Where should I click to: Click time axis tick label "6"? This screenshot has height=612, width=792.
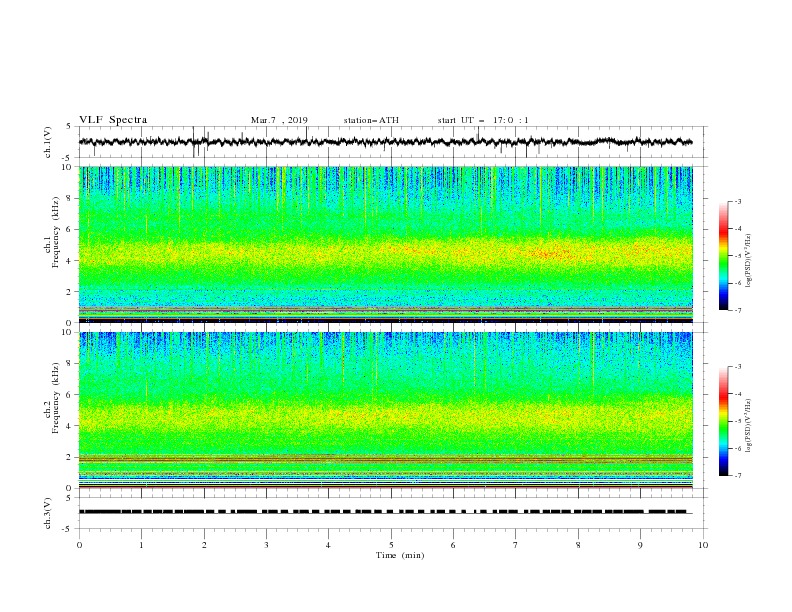tap(453, 545)
